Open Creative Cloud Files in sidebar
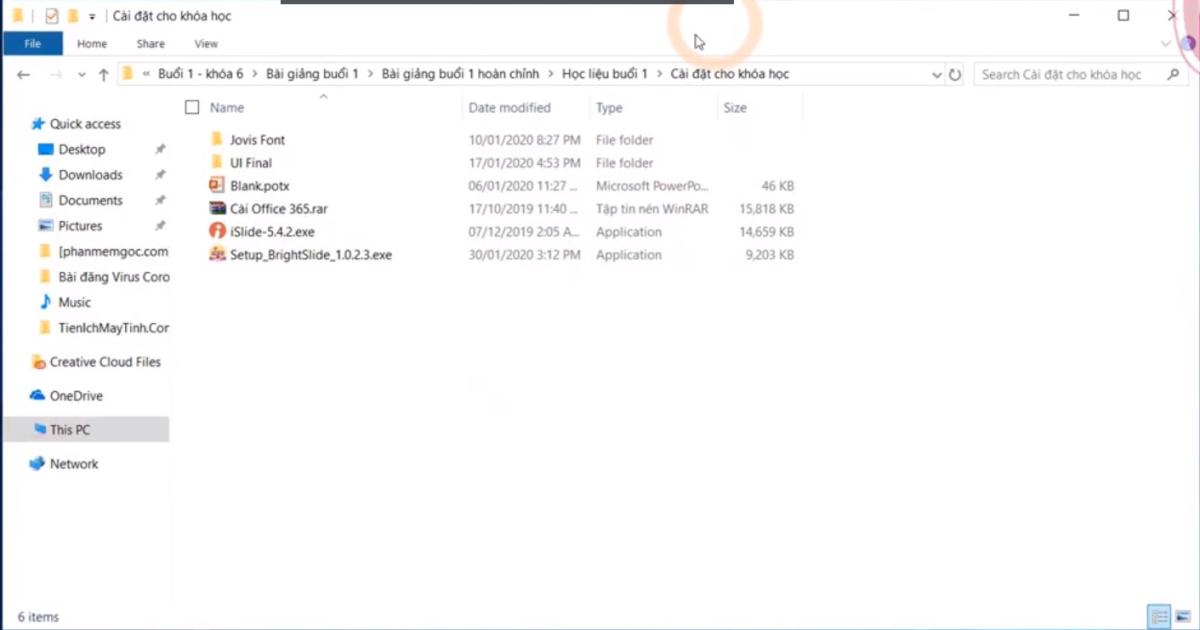Screen dimensions: 1200x630 [105, 362]
